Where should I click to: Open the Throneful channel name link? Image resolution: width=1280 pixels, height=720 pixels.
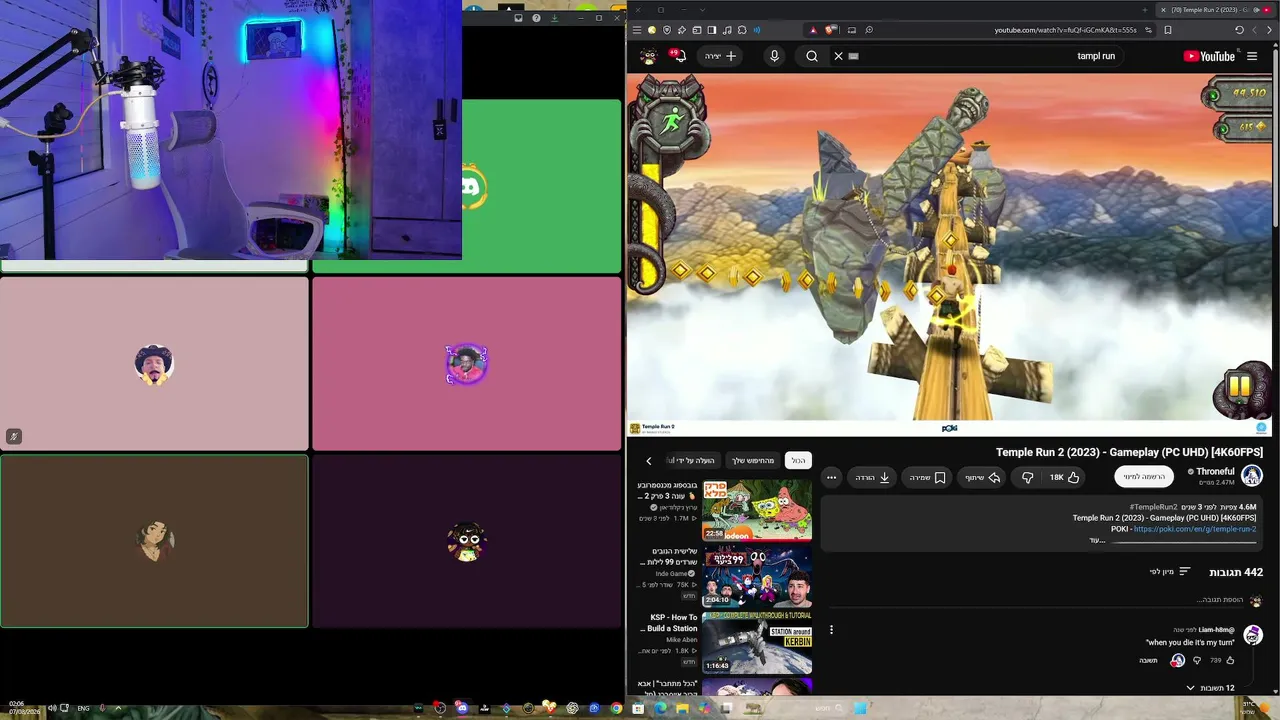click(1215, 472)
